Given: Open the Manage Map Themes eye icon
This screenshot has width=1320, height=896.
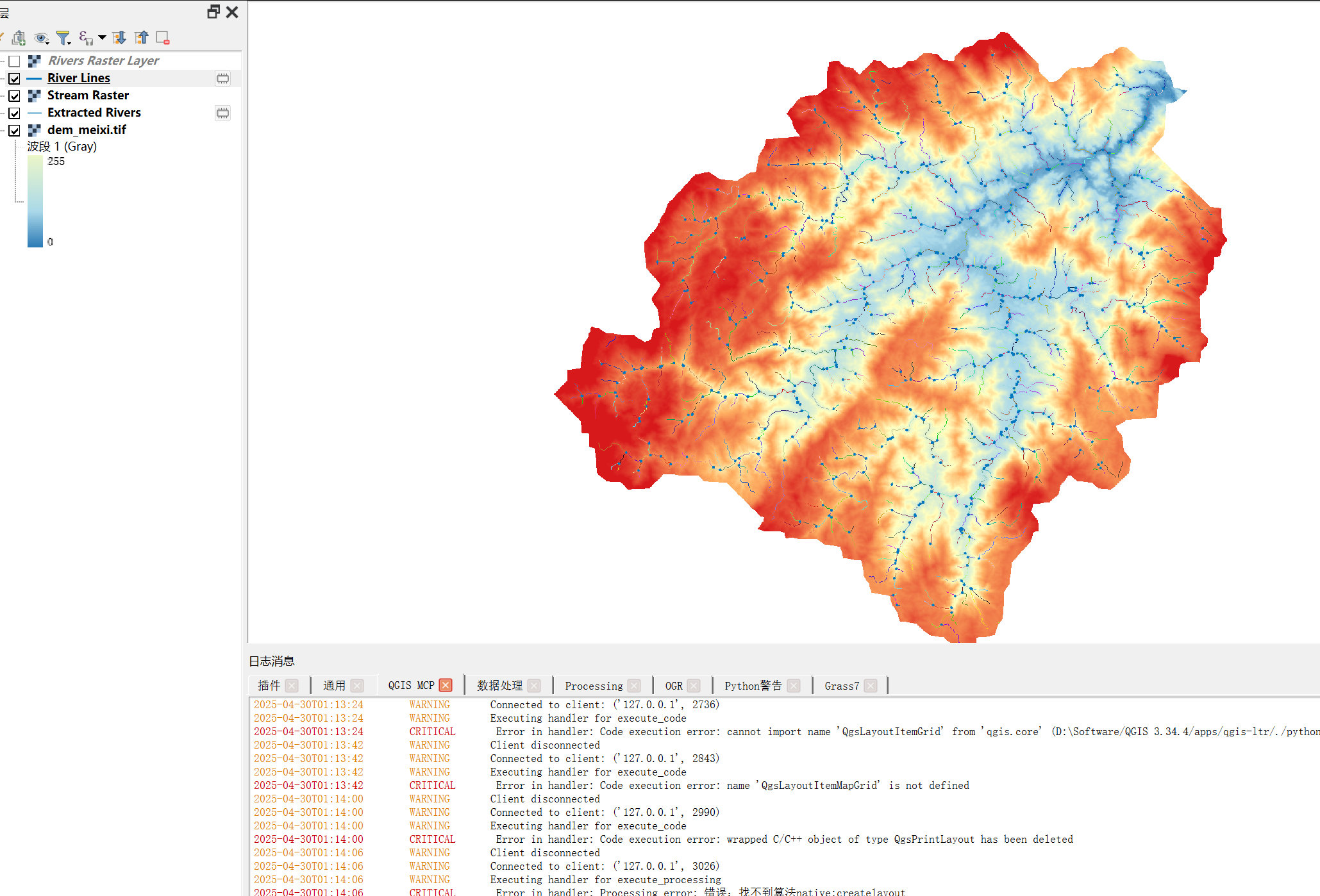Looking at the screenshot, I should 41,38.
